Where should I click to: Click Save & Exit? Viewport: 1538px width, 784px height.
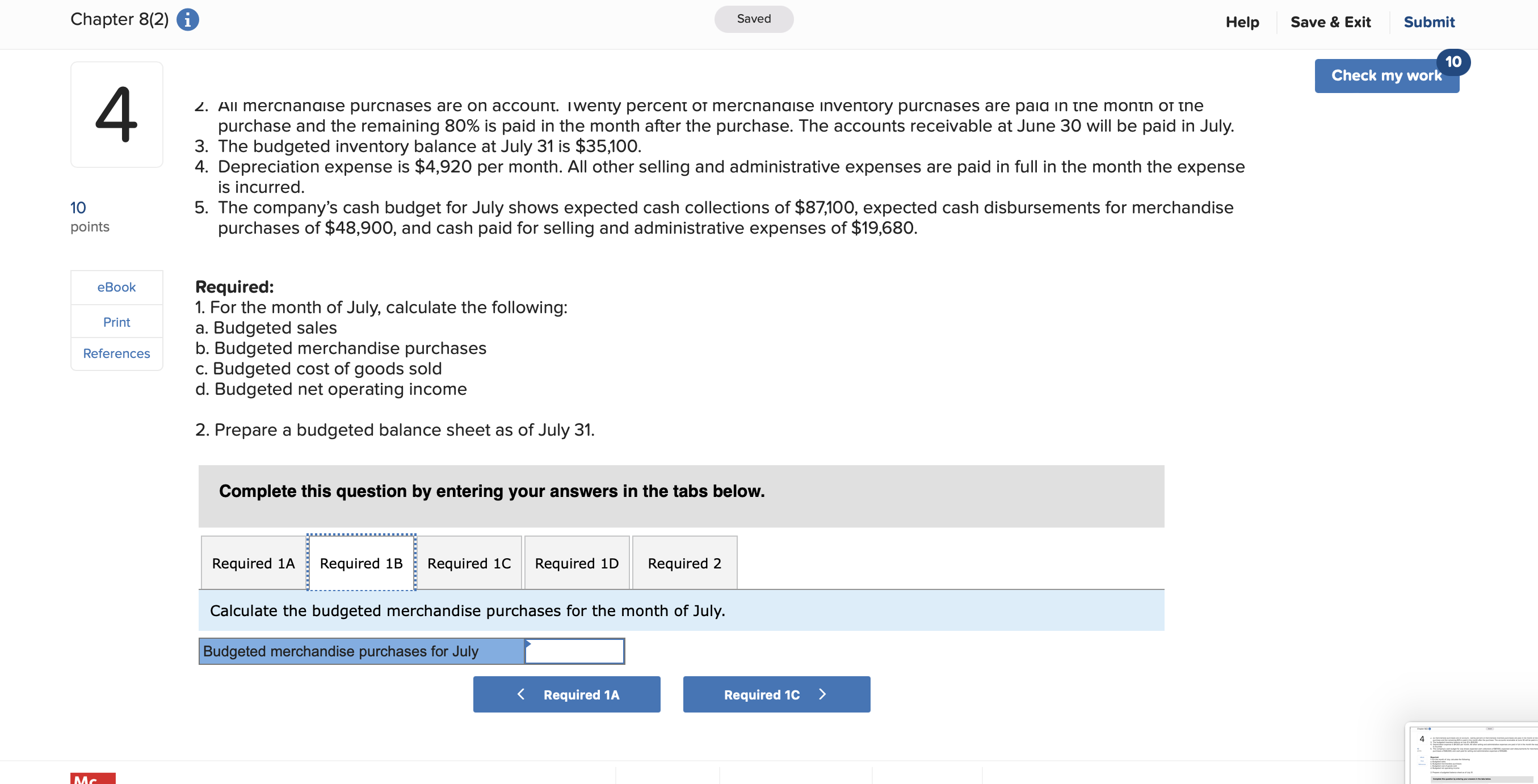[1330, 22]
